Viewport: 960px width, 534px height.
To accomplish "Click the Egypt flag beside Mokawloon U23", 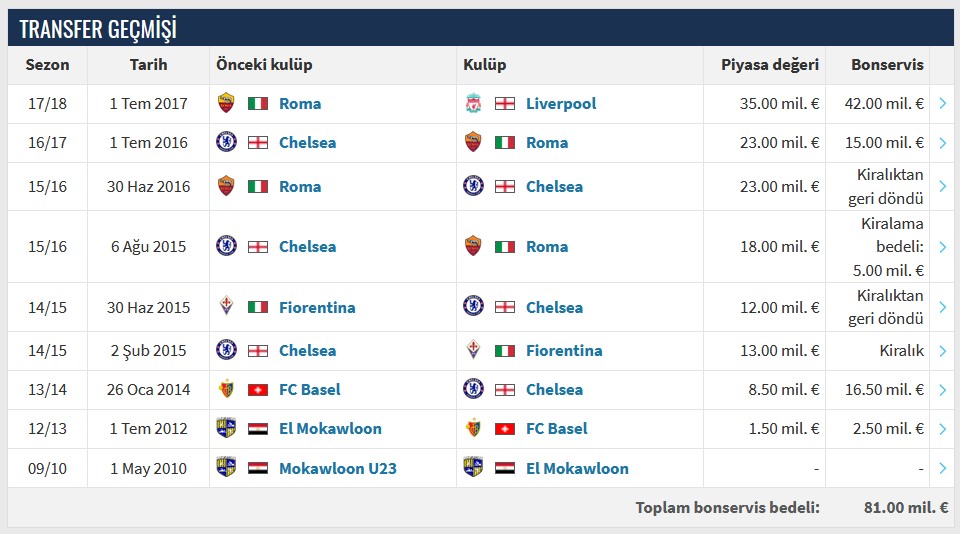I will (x=258, y=468).
